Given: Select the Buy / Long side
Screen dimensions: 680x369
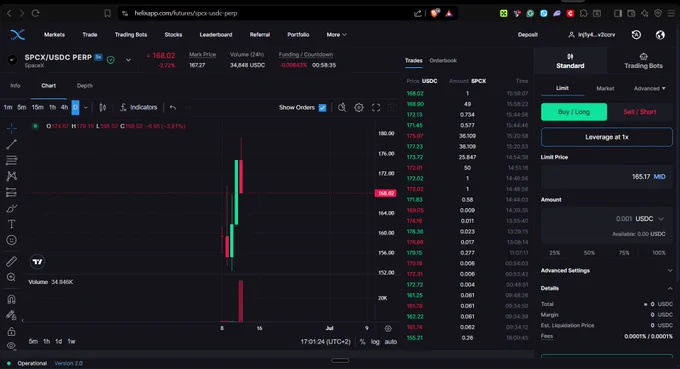Looking at the screenshot, I should pos(574,112).
